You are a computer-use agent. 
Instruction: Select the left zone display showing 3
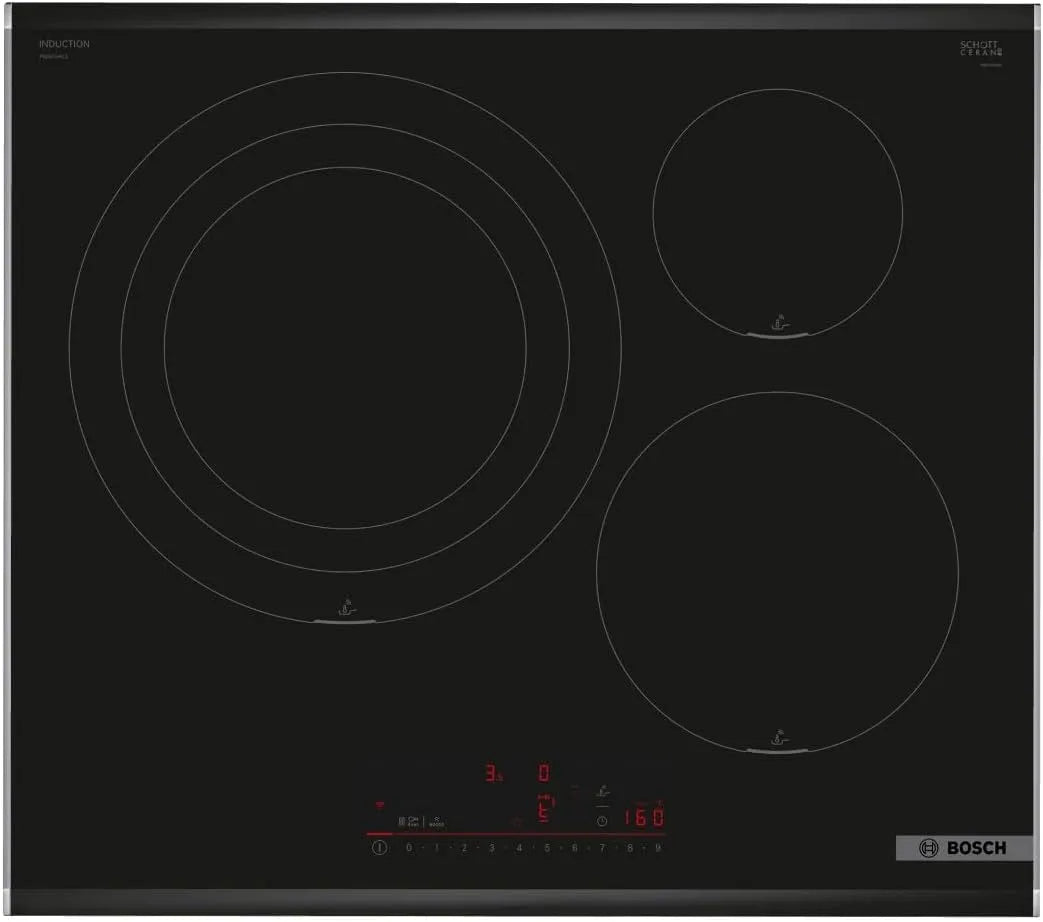point(494,773)
